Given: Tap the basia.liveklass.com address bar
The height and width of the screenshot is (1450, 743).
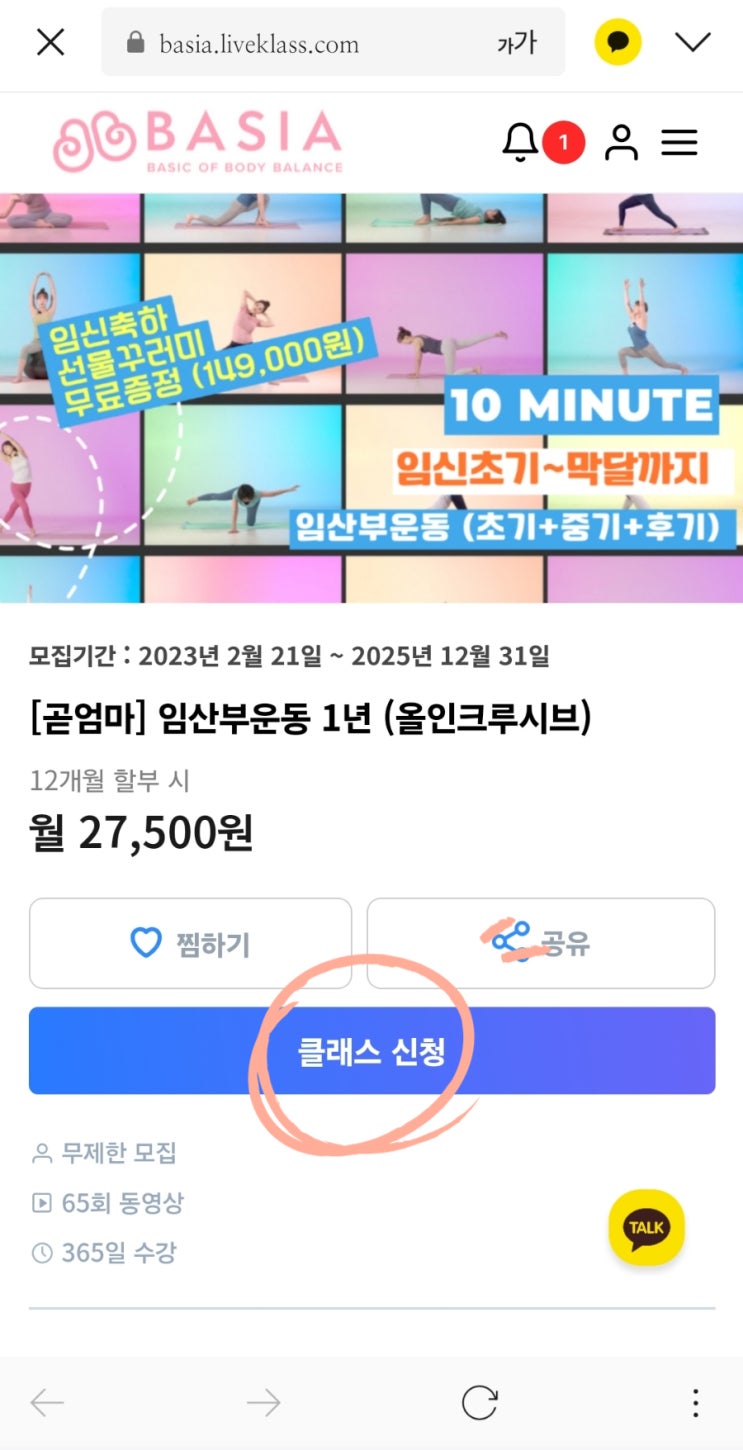Looking at the screenshot, I should (x=333, y=42).
